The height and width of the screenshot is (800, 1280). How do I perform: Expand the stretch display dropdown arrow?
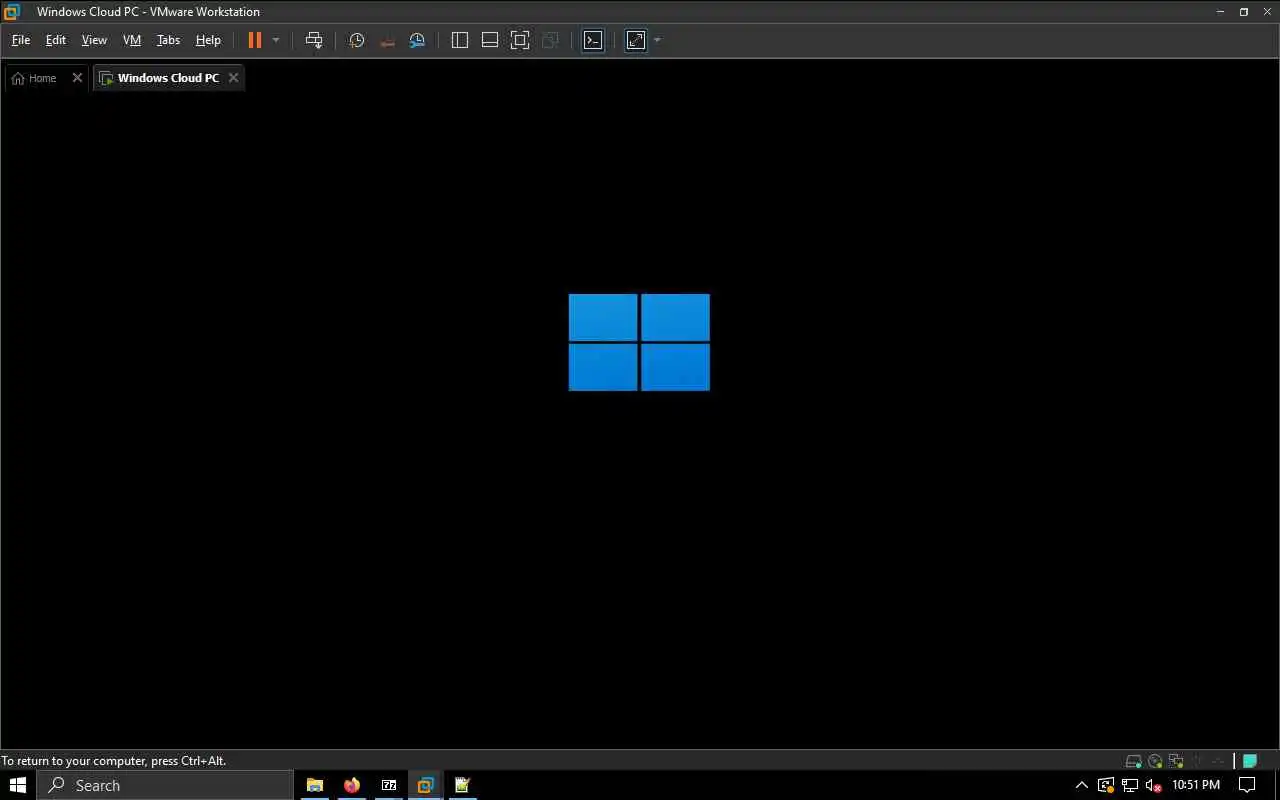657,40
